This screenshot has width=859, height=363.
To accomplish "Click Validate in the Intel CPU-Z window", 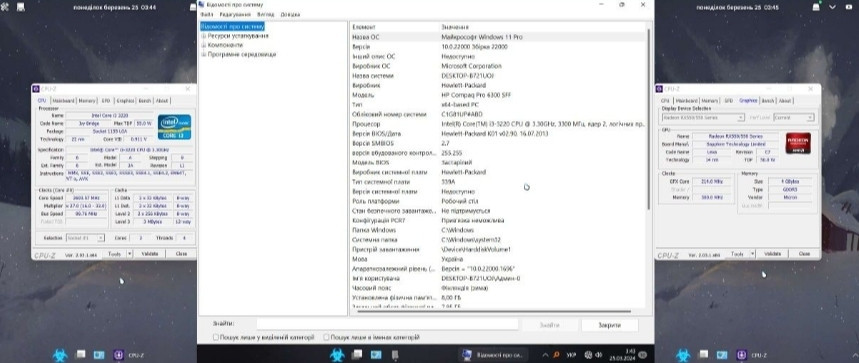I will point(150,254).
